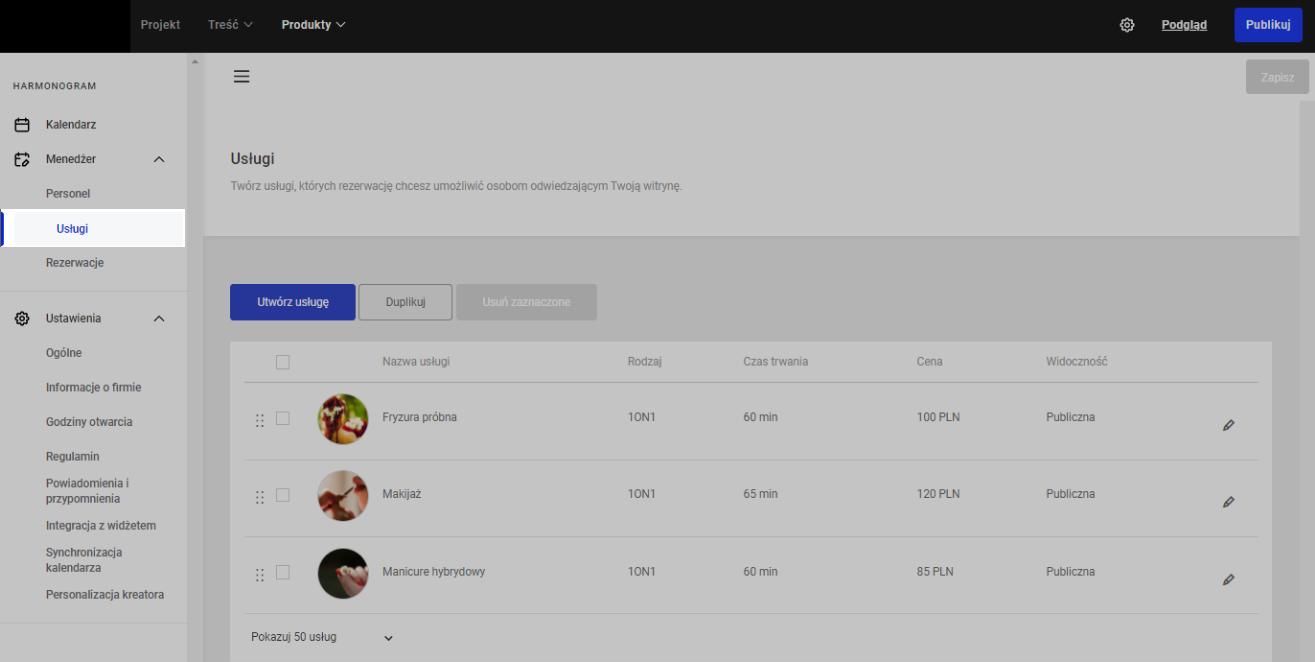Edit Makijaż service with pencil icon
This screenshot has width=1315, height=662.
[1229, 502]
